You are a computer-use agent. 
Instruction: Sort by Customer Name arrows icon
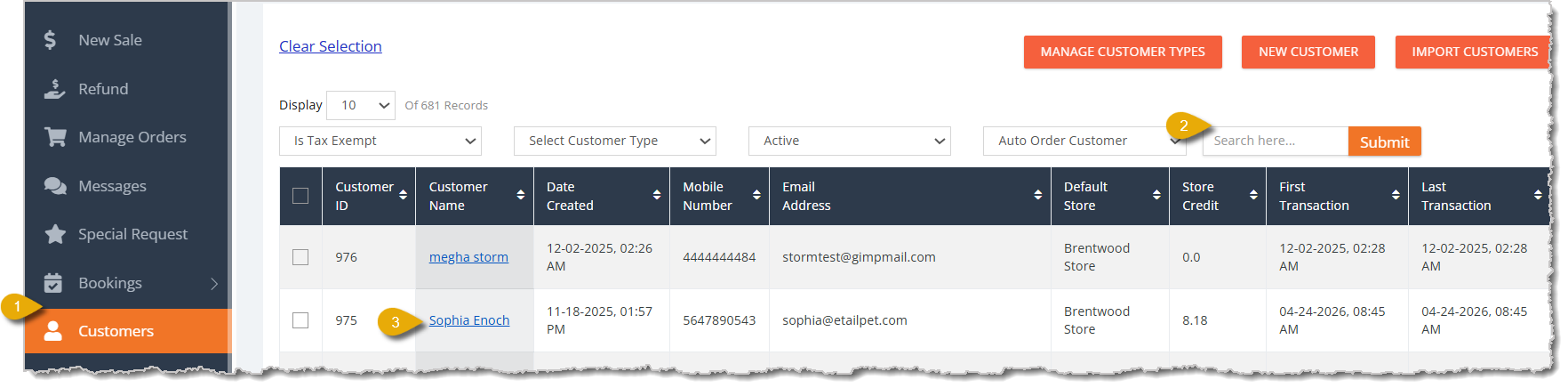click(x=521, y=195)
